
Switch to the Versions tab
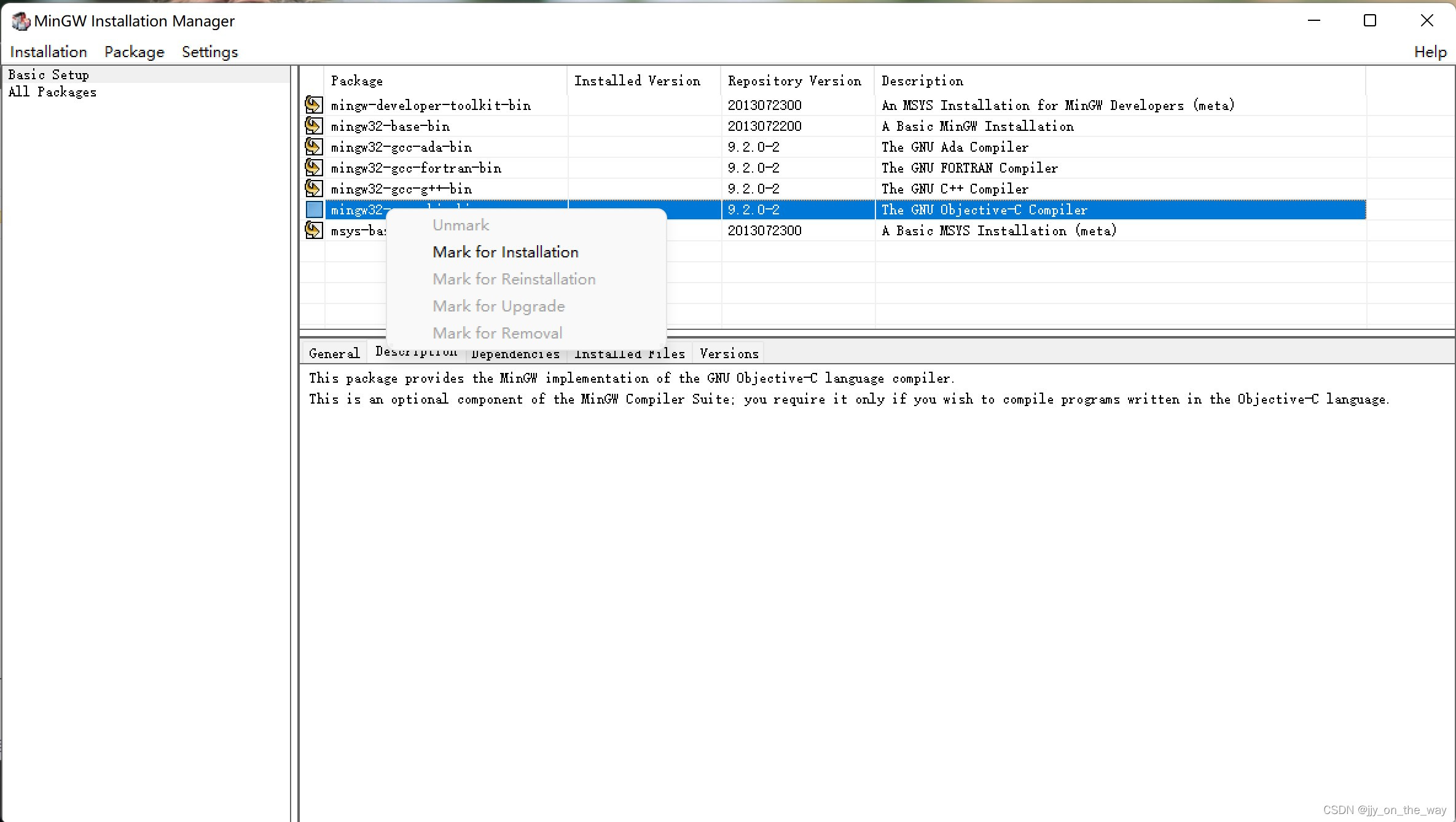729,353
